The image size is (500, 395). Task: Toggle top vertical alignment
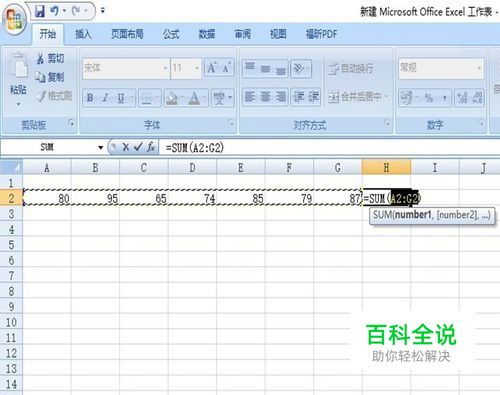pos(250,68)
